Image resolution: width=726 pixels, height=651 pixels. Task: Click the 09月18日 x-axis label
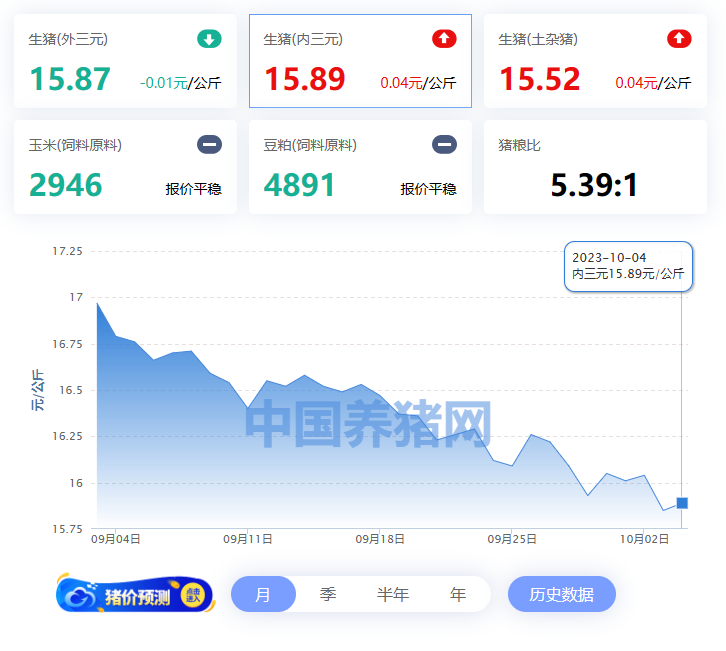pyautogui.click(x=380, y=539)
